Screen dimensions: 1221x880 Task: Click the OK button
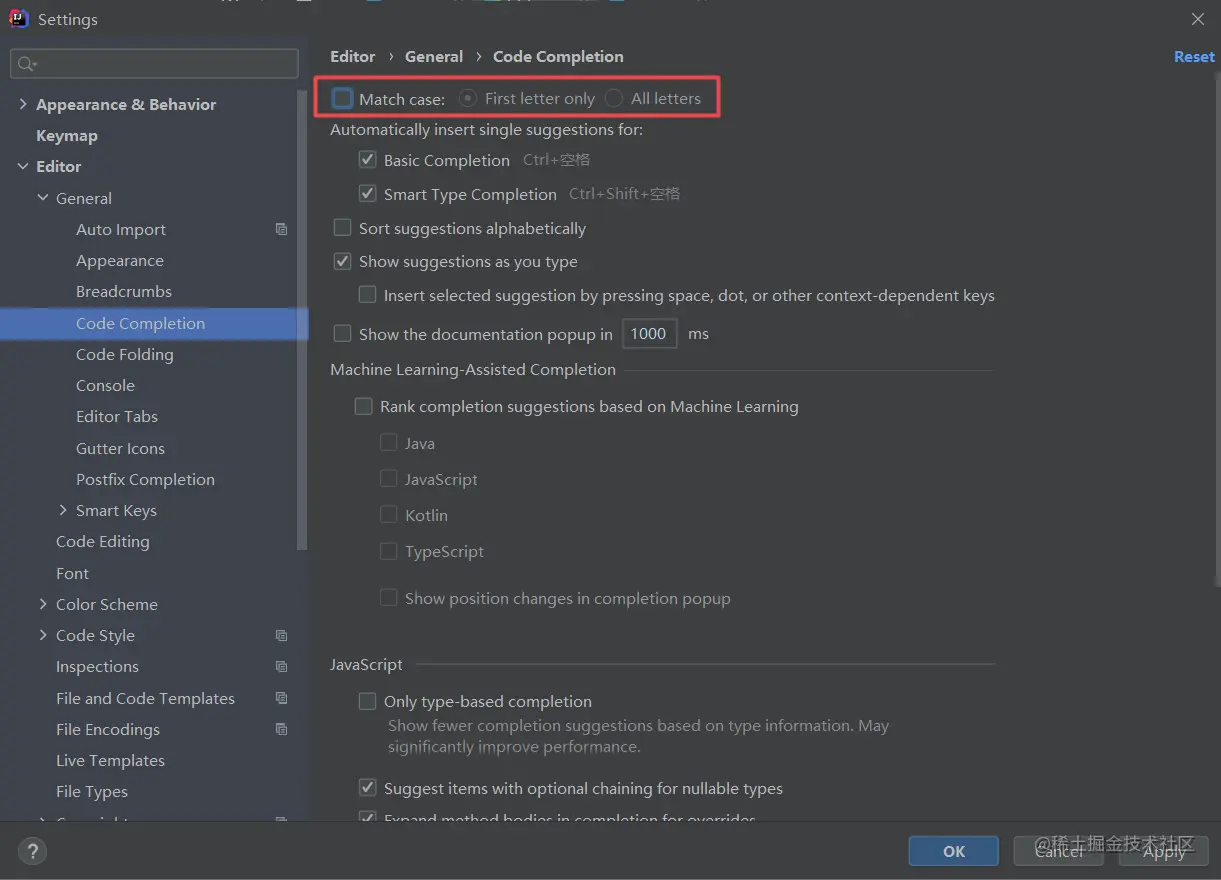pyautogui.click(x=953, y=851)
